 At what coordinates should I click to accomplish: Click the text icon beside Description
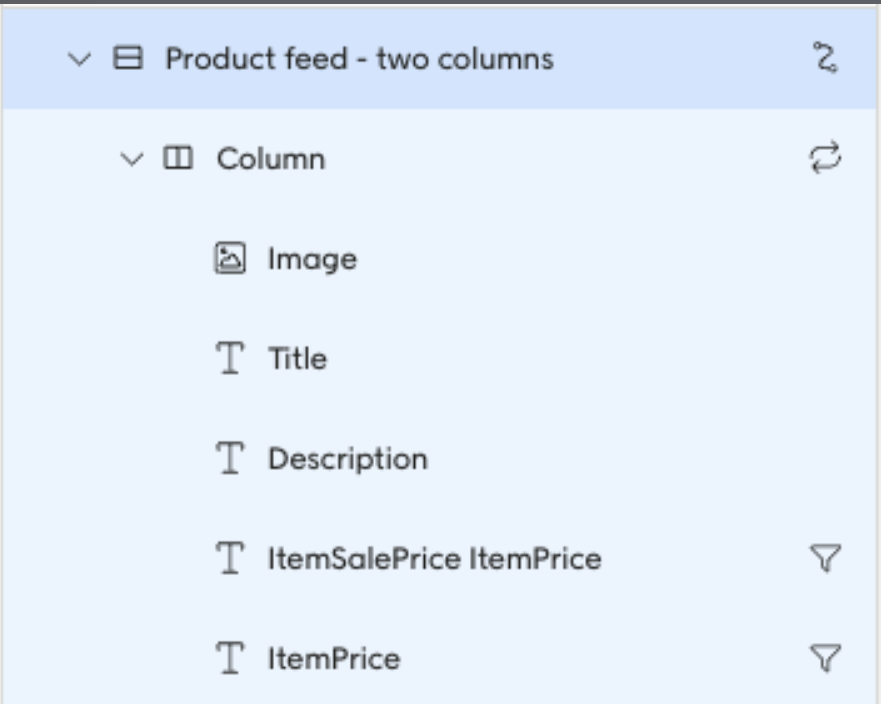point(230,459)
